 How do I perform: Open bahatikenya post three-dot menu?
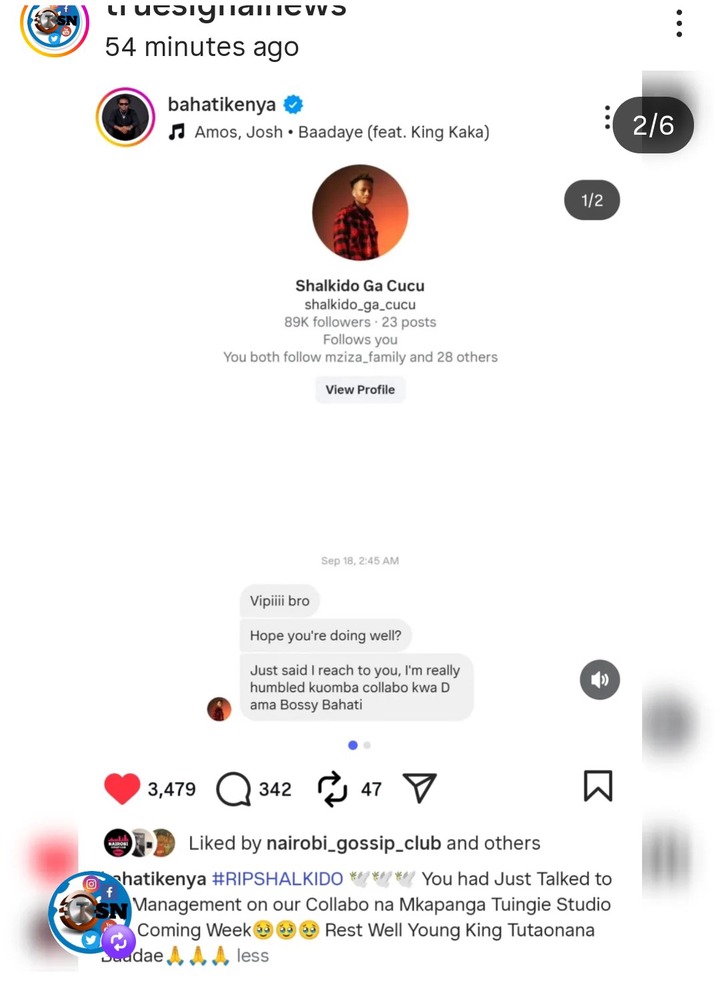(x=607, y=118)
